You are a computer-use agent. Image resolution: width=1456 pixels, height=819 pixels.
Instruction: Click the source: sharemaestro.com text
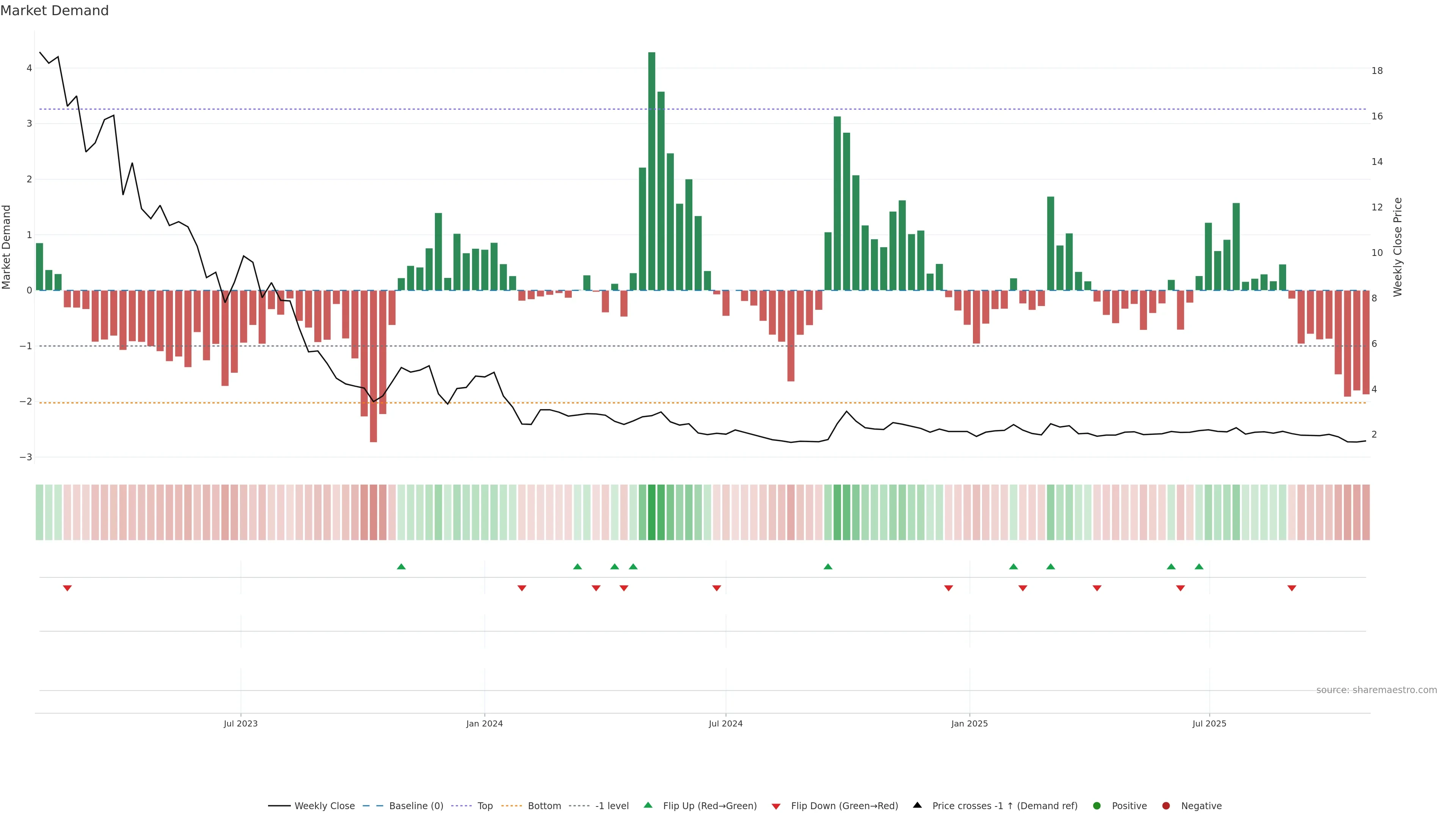(1376, 690)
